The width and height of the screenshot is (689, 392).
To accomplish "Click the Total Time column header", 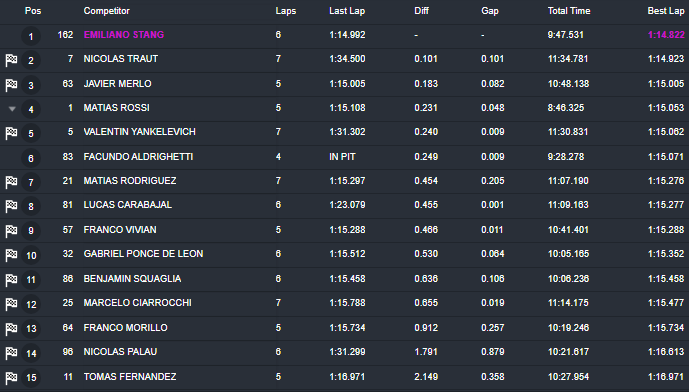I will pos(569,11).
